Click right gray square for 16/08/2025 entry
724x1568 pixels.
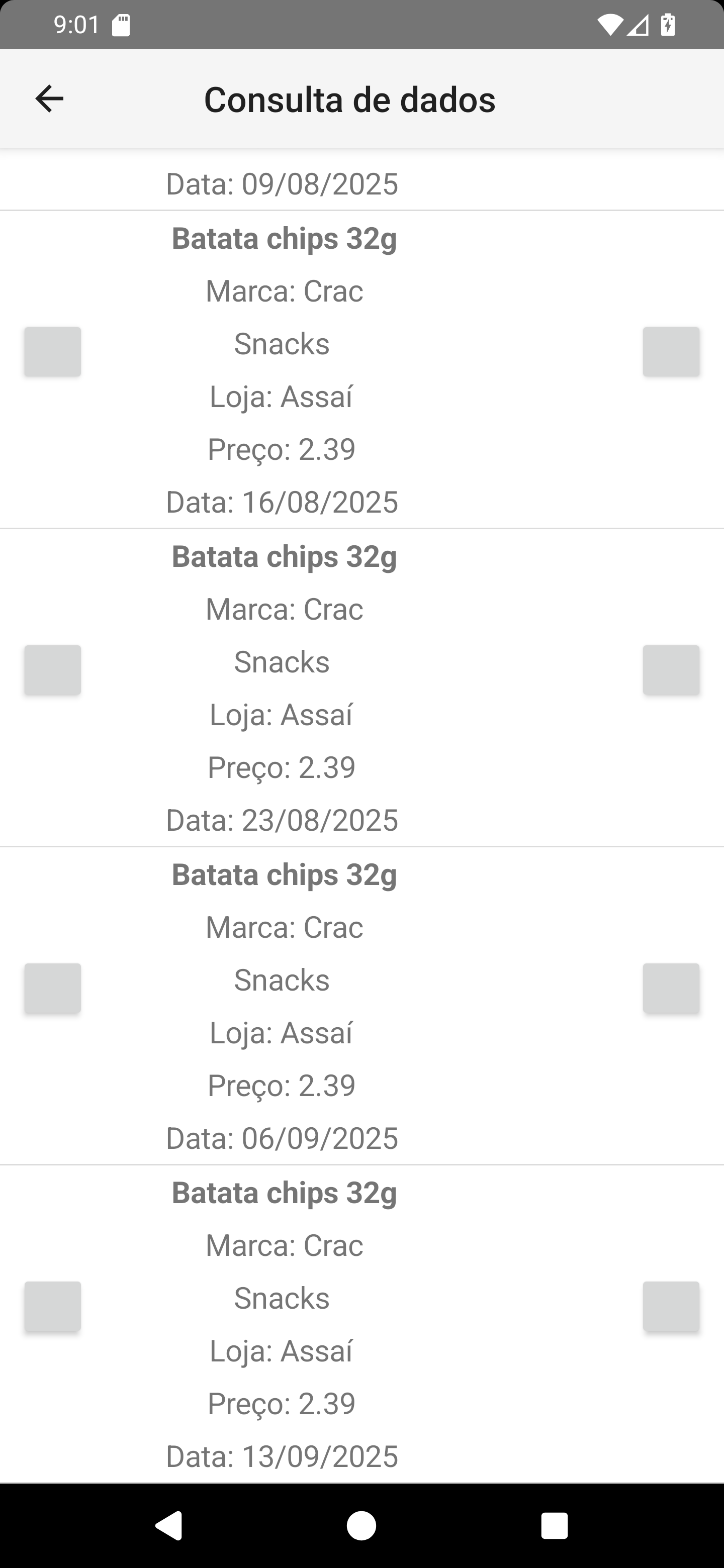tap(671, 352)
